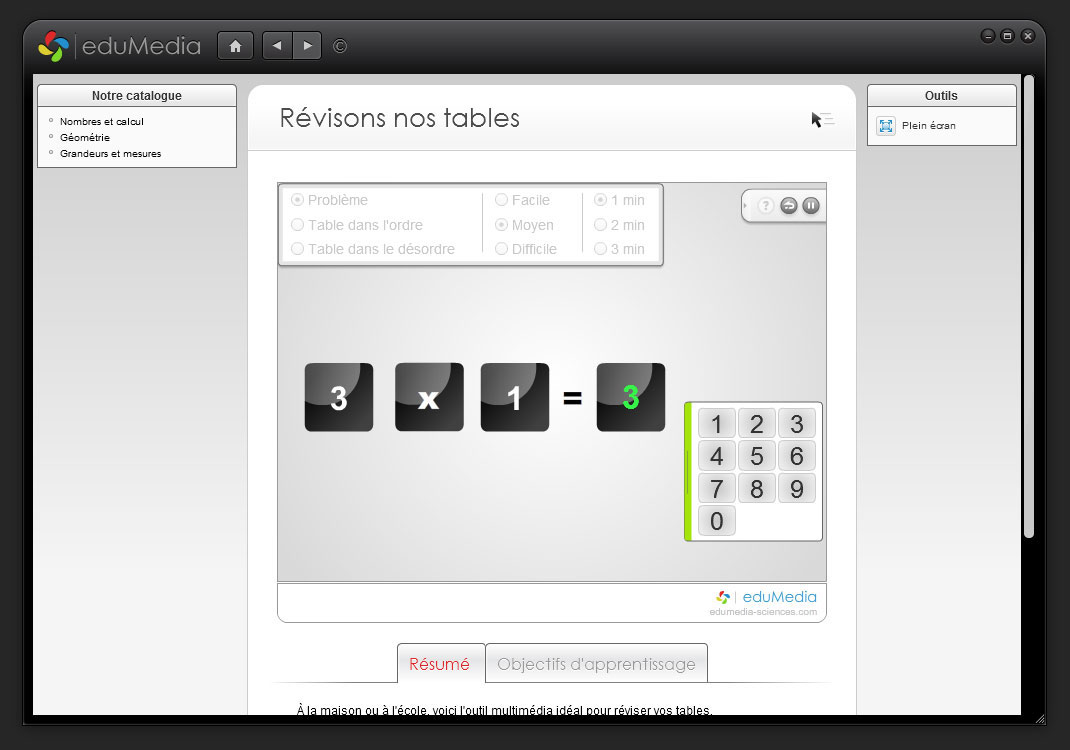Open the Résumé tab
The height and width of the screenshot is (750, 1070).
point(439,664)
